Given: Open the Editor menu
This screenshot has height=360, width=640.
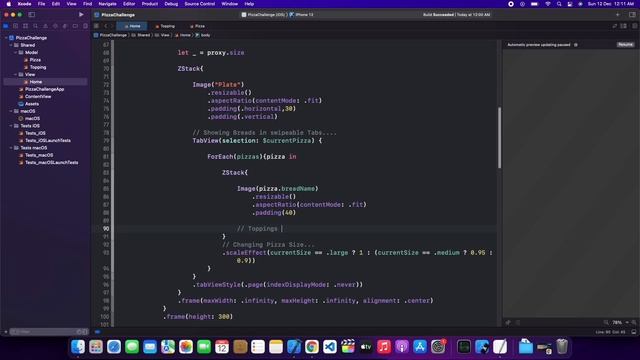Looking at the screenshot, I should pyautogui.click(x=129, y=4).
